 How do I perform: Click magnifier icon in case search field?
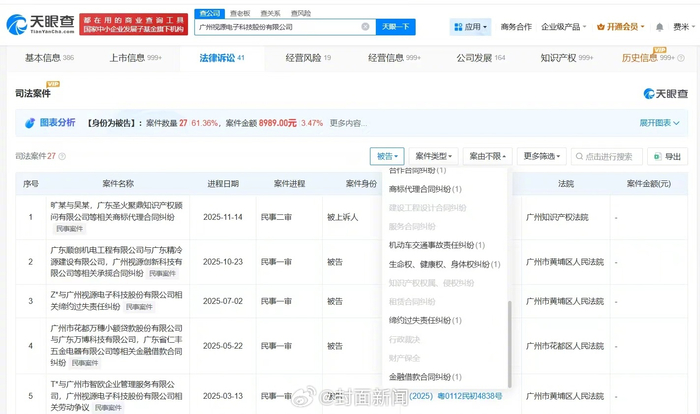tap(579, 157)
